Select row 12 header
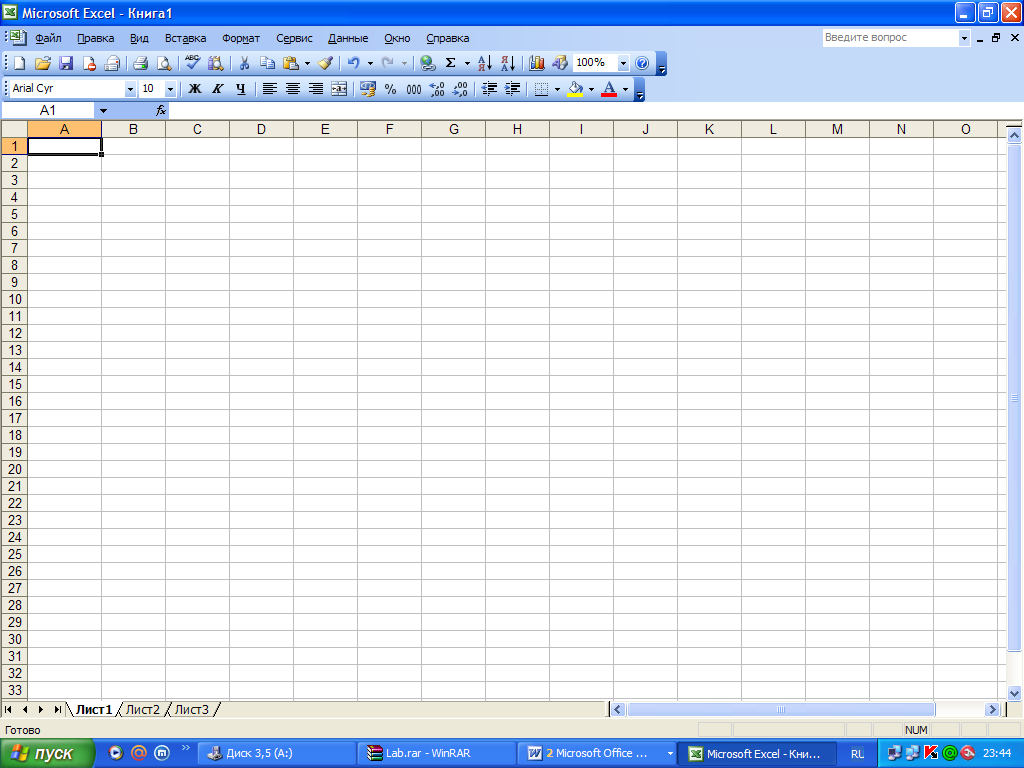Viewport: 1024px width, 768px height. pyautogui.click(x=14, y=333)
